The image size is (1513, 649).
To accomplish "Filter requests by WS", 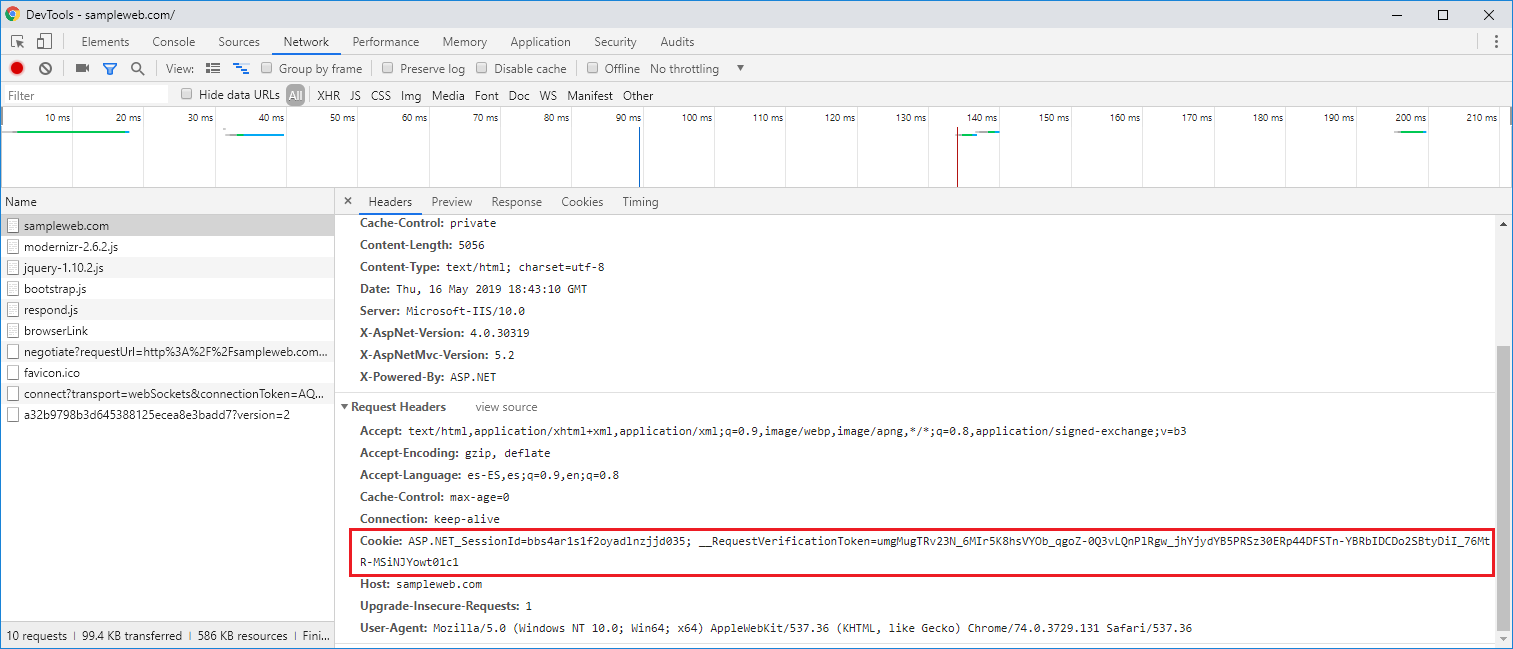I will tap(548, 96).
